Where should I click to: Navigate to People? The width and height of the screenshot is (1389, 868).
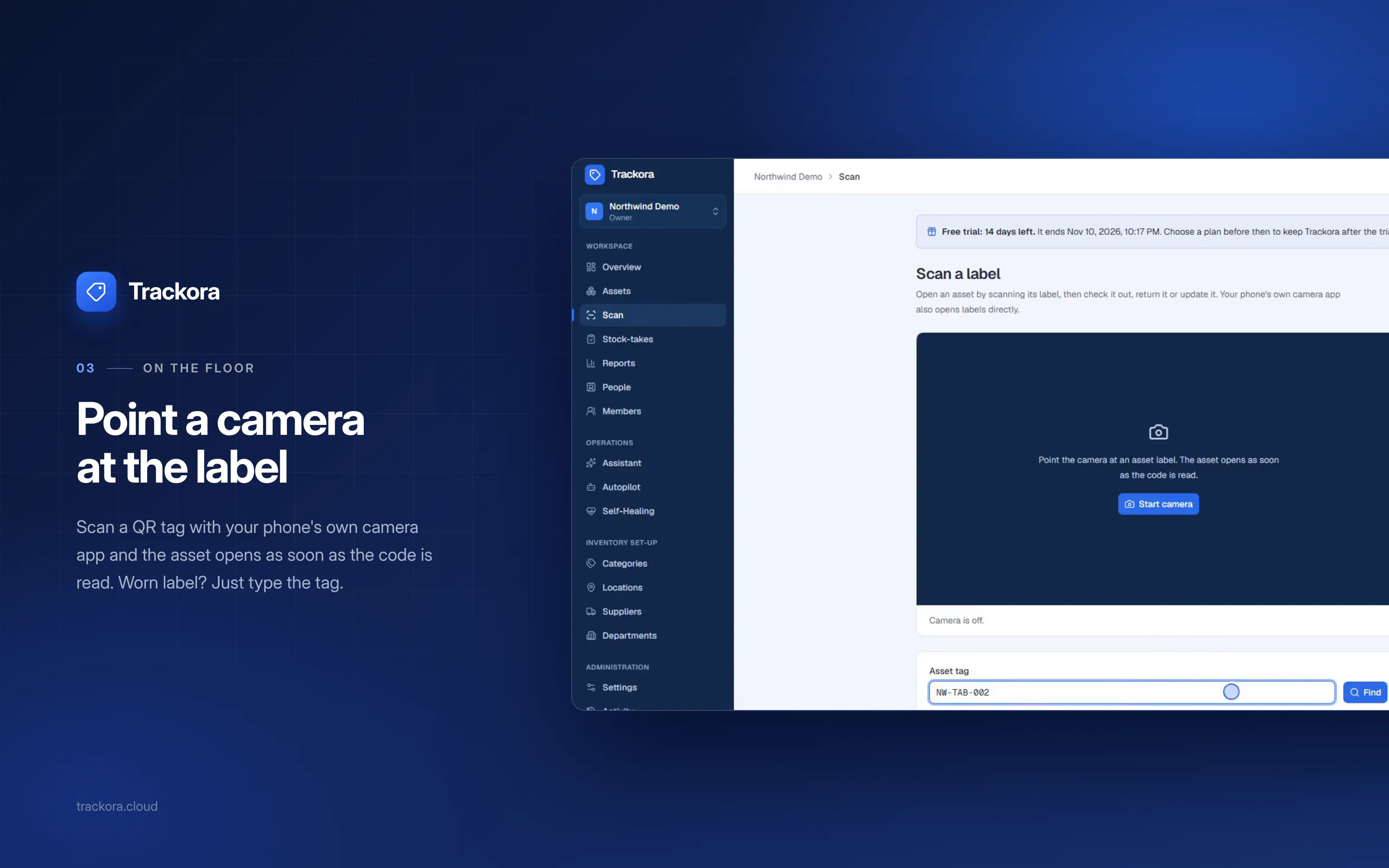click(652, 388)
